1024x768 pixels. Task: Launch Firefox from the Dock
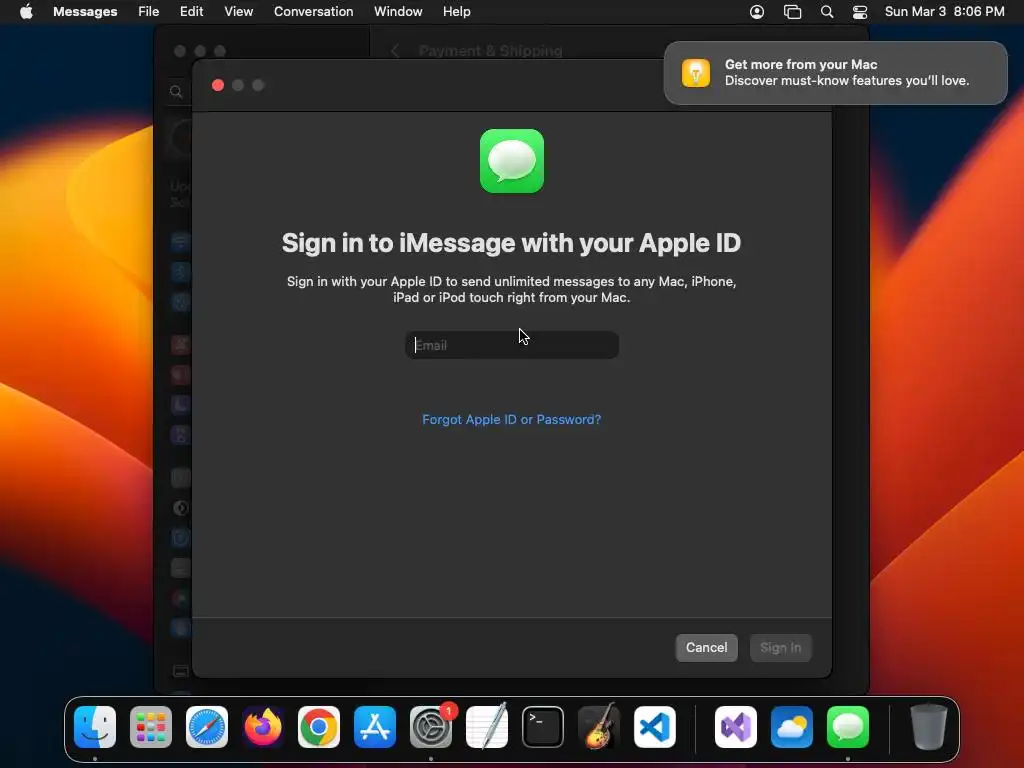tap(263, 727)
